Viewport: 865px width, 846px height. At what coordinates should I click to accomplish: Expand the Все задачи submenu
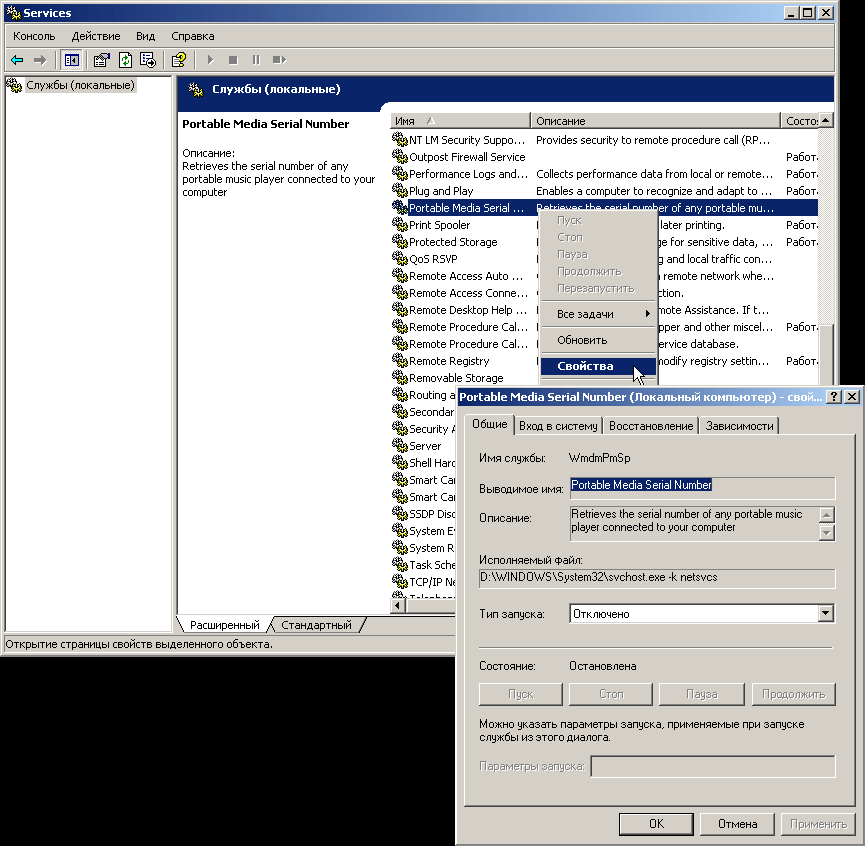point(598,314)
